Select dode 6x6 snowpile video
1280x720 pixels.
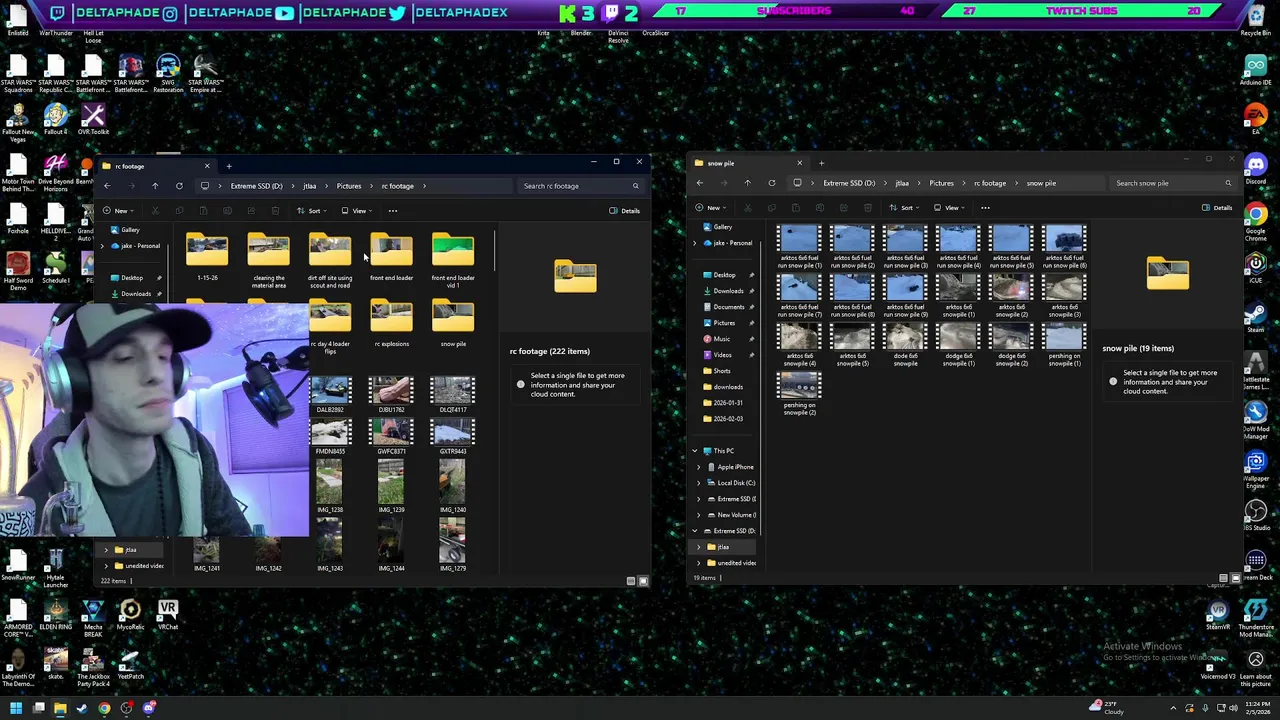point(905,345)
